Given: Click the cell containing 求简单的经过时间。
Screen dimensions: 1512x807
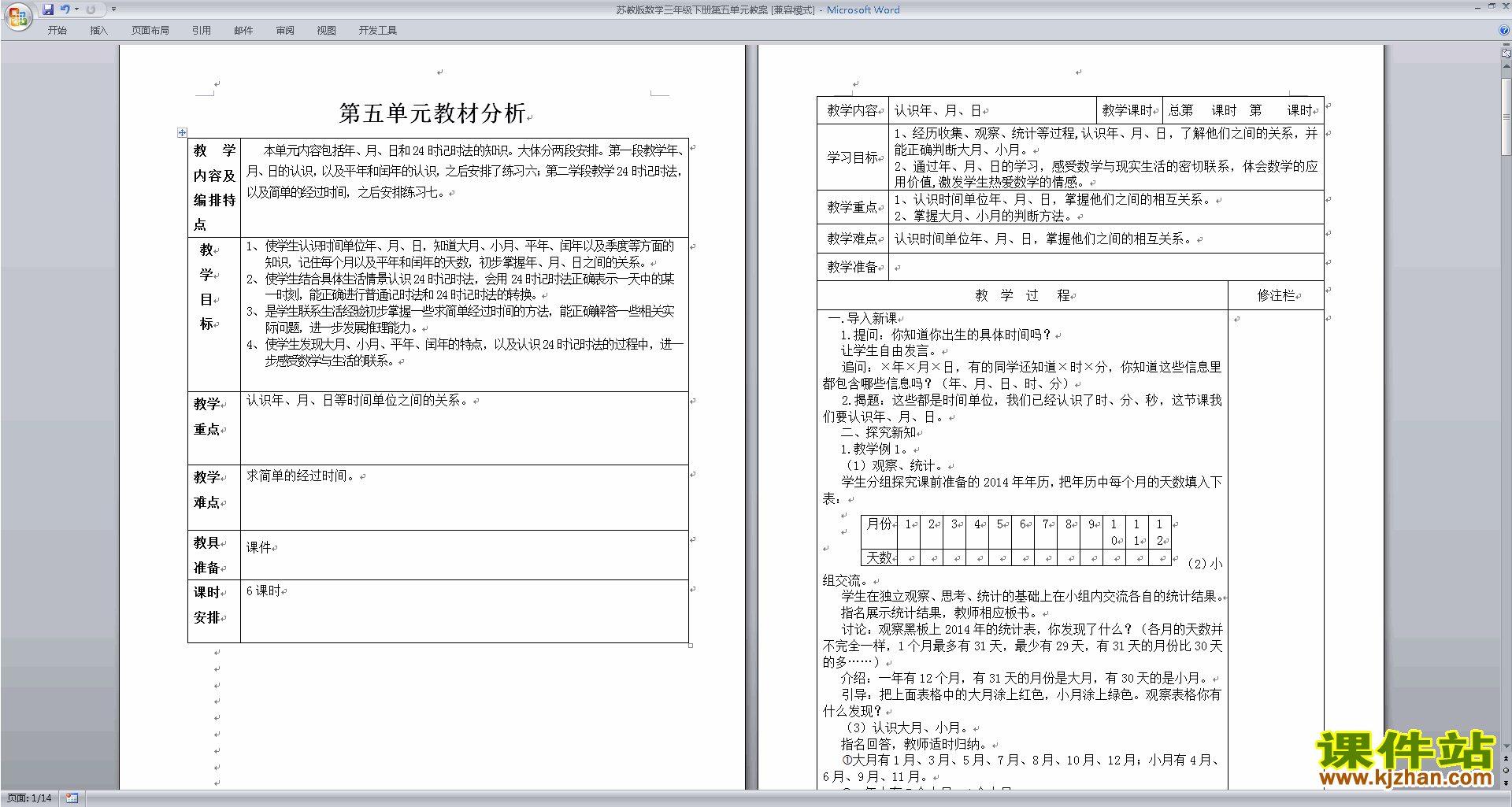Looking at the screenshot, I should coord(465,498).
